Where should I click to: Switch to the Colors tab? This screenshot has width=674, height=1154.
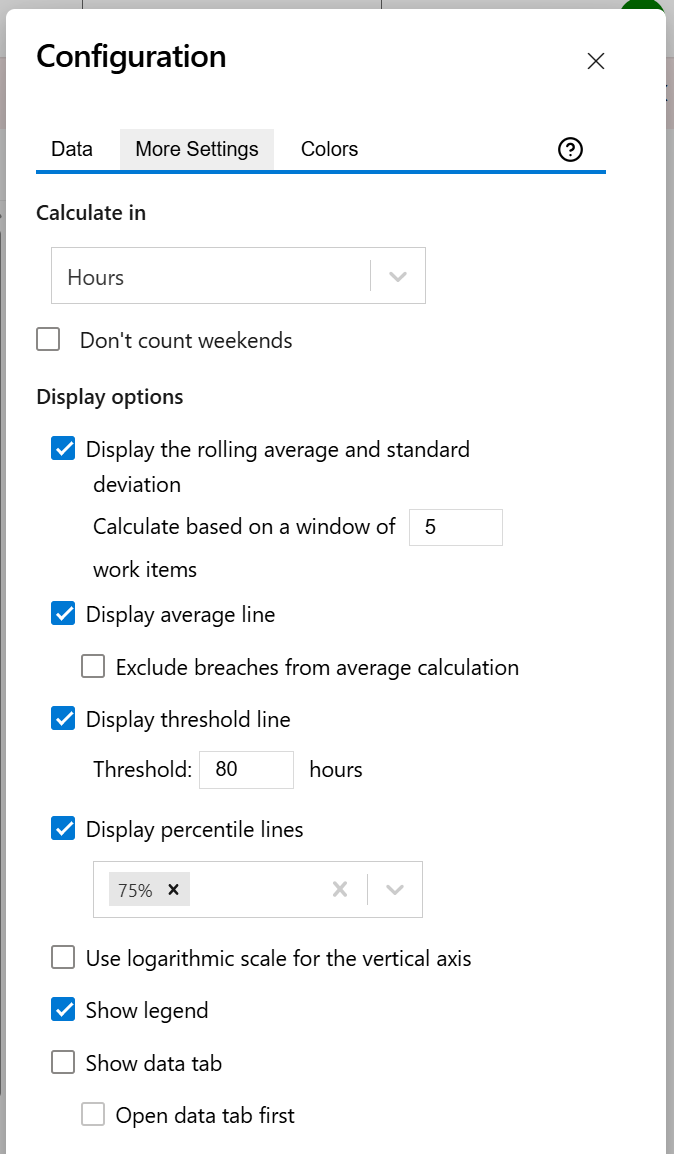click(328, 148)
